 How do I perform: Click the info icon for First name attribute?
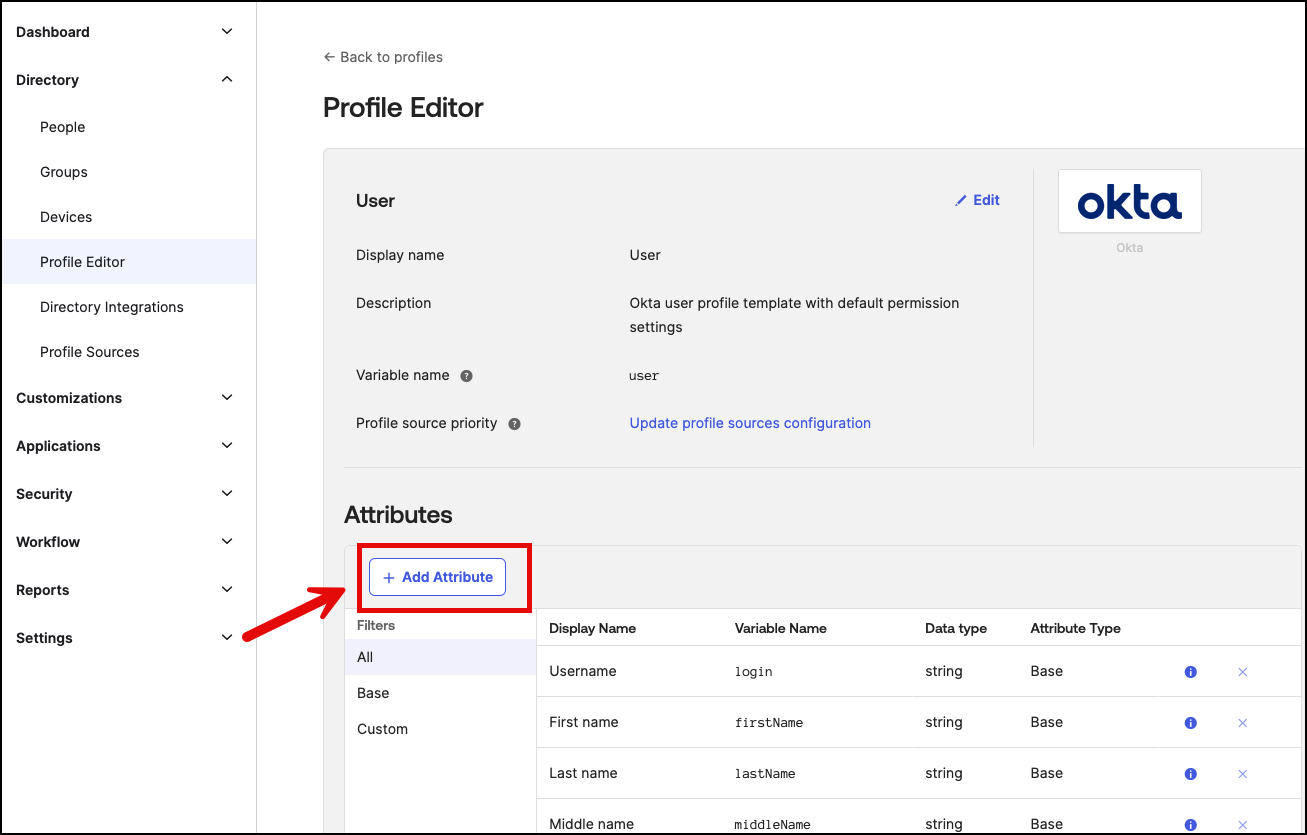click(1190, 723)
